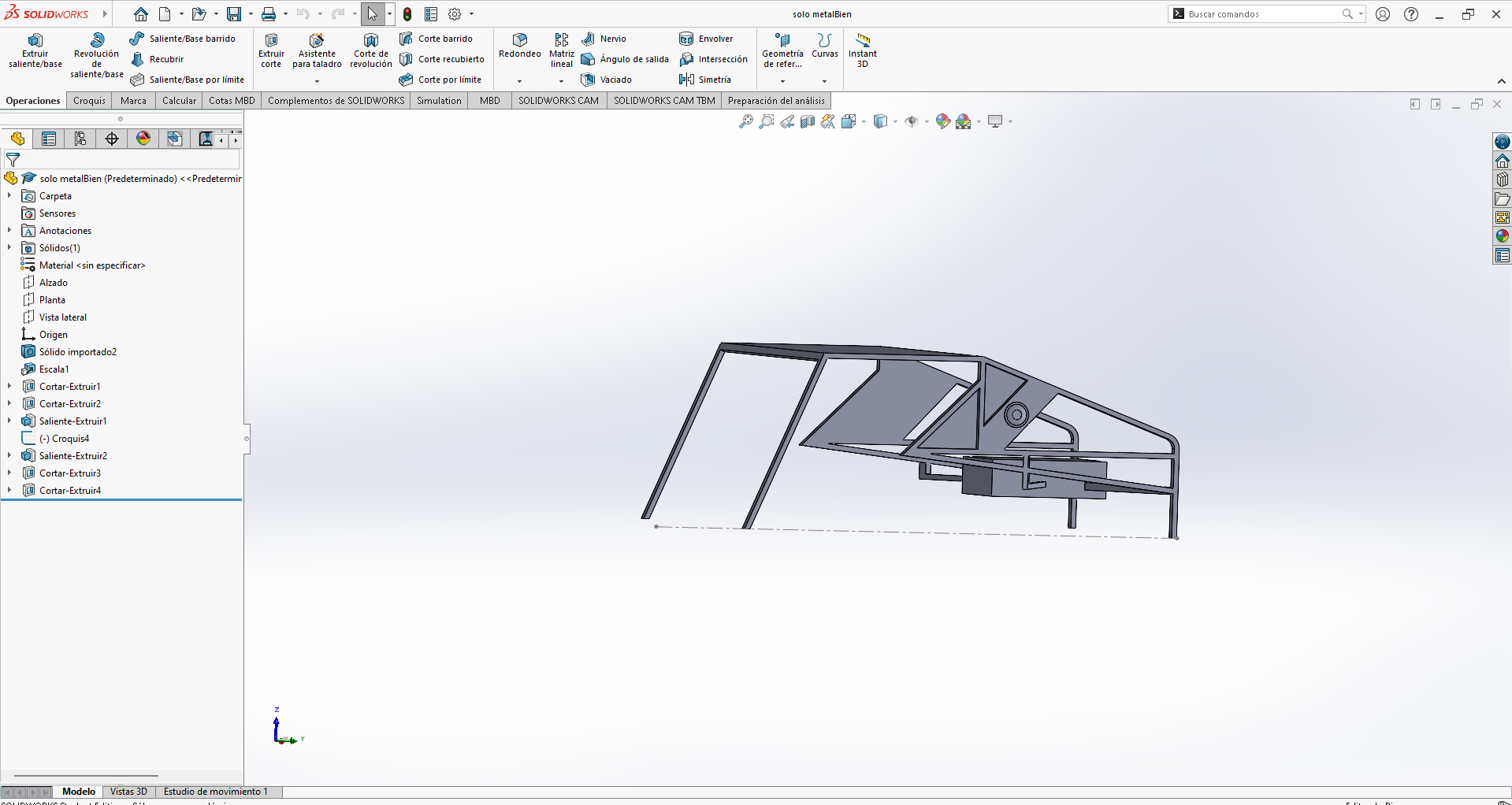This screenshot has height=805, width=1512.
Task: Open the Geometría de referencia tool
Action: tap(782, 51)
